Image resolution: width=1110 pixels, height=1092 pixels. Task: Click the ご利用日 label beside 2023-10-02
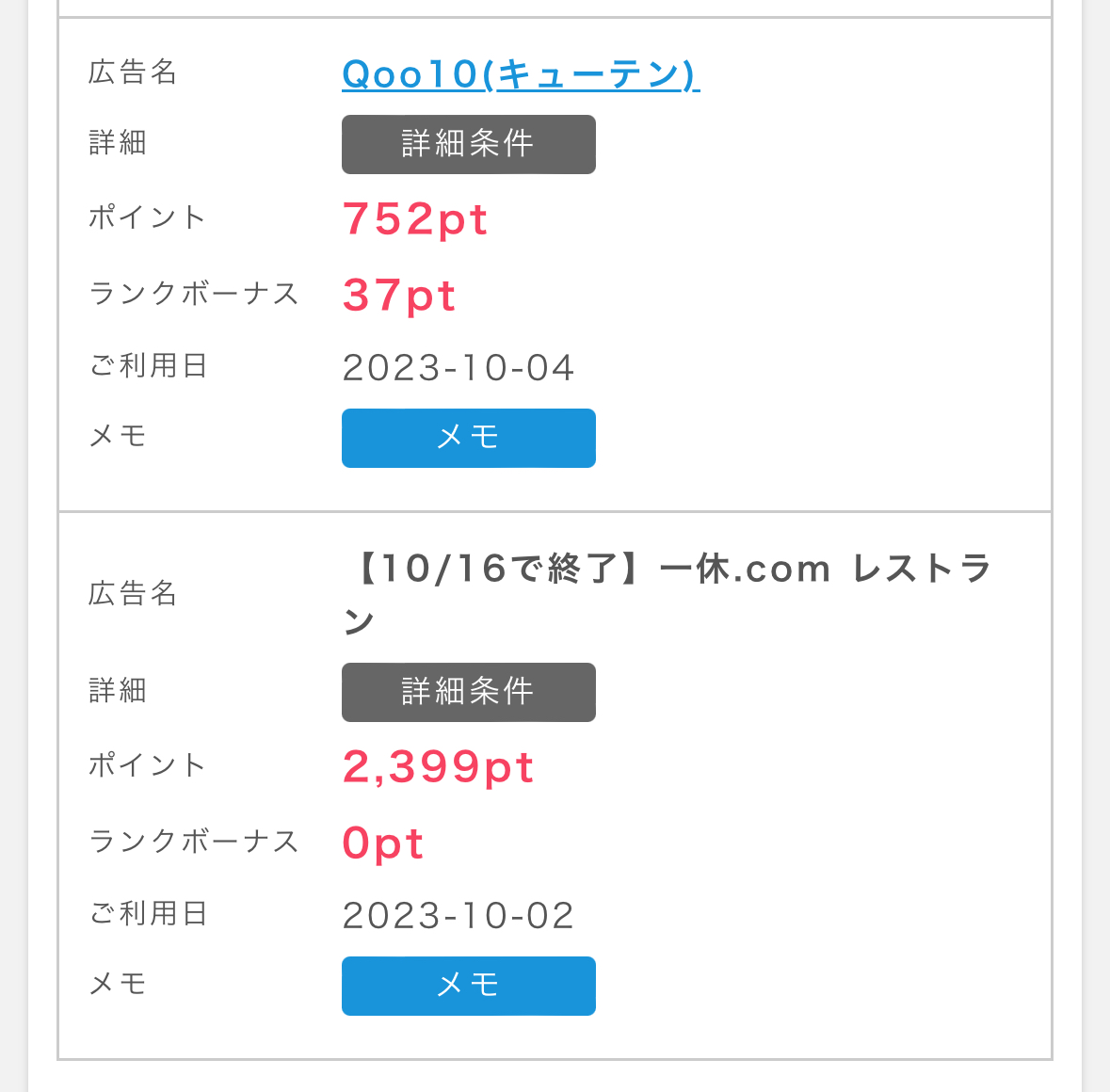[148, 913]
